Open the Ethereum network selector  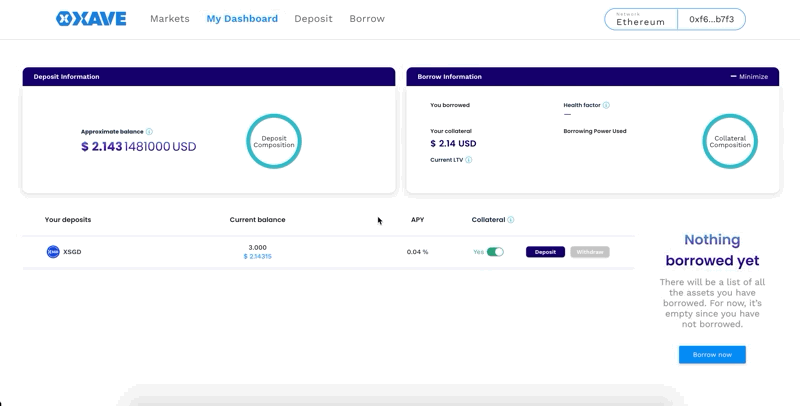(641, 19)
